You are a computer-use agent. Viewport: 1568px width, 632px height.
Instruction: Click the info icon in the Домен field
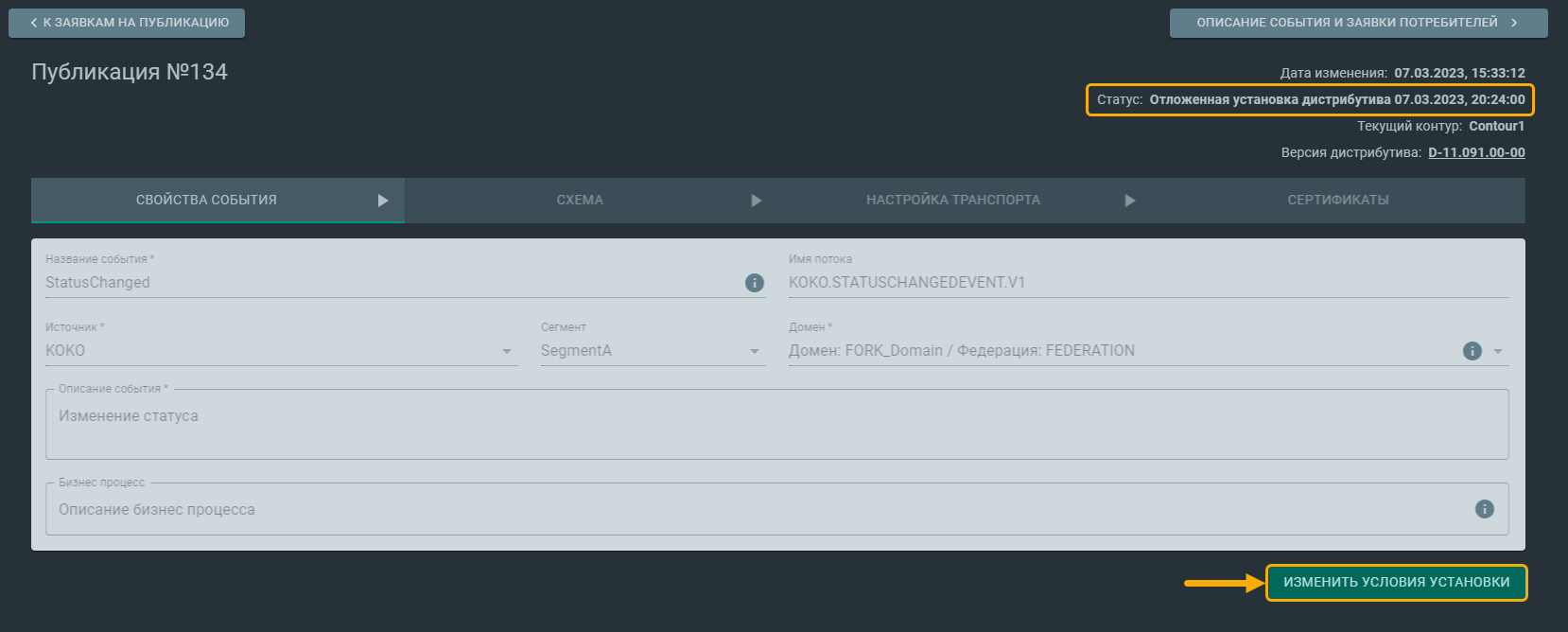pyautogui.click(x=1472, y=351)
